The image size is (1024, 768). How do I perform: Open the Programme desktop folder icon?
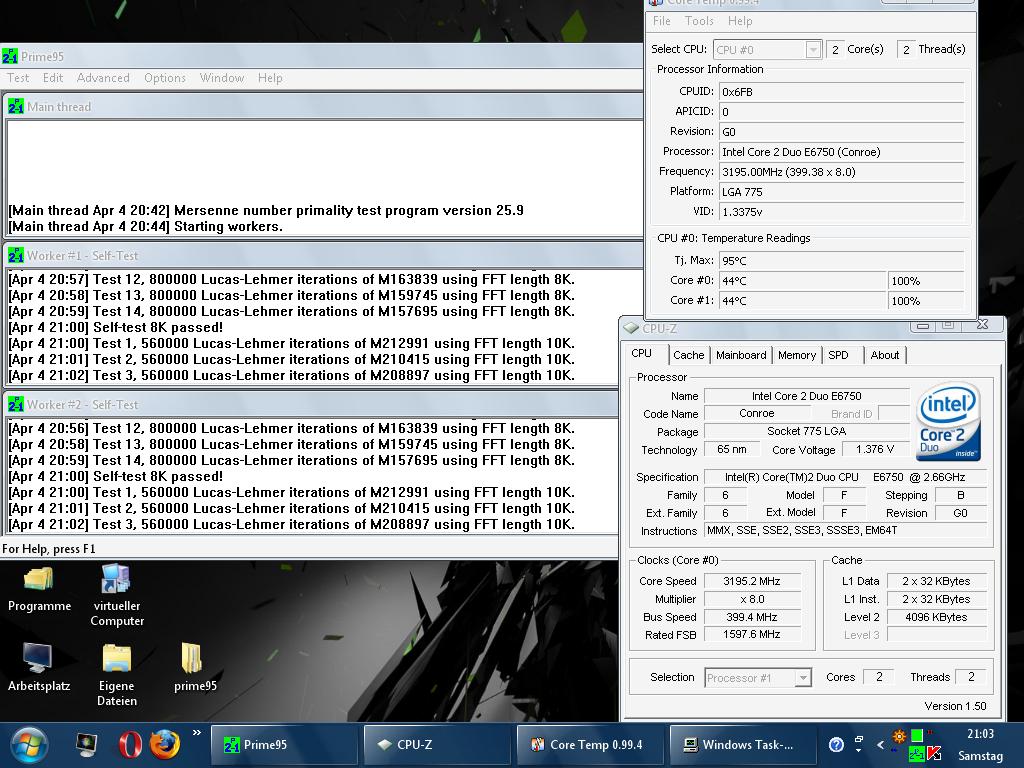[x=39, y=588]
